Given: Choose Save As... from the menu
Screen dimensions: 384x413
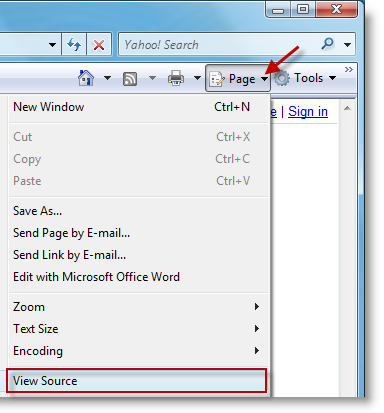Looking at the screenshot, I should (138, 211).
